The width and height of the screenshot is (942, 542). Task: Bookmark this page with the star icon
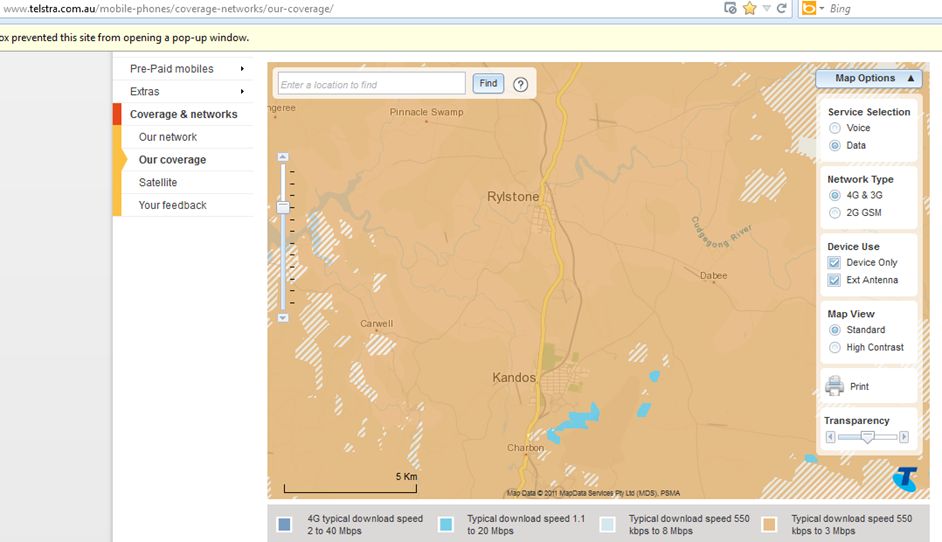[x=749, y=8]
